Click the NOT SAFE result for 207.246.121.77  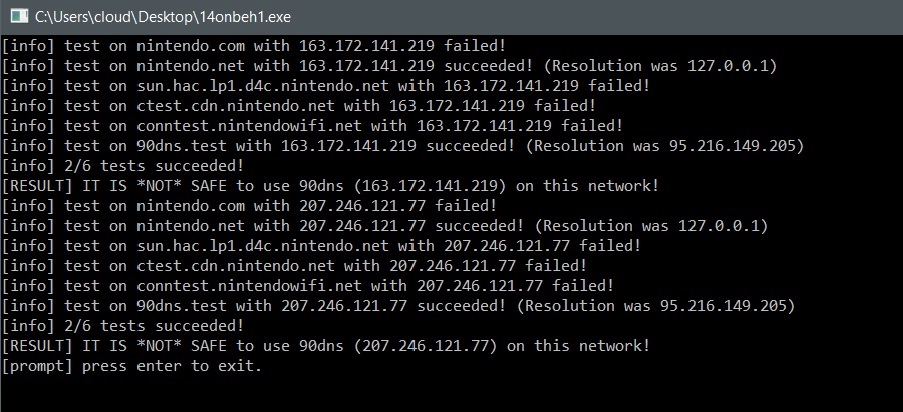tap(326, 346)
